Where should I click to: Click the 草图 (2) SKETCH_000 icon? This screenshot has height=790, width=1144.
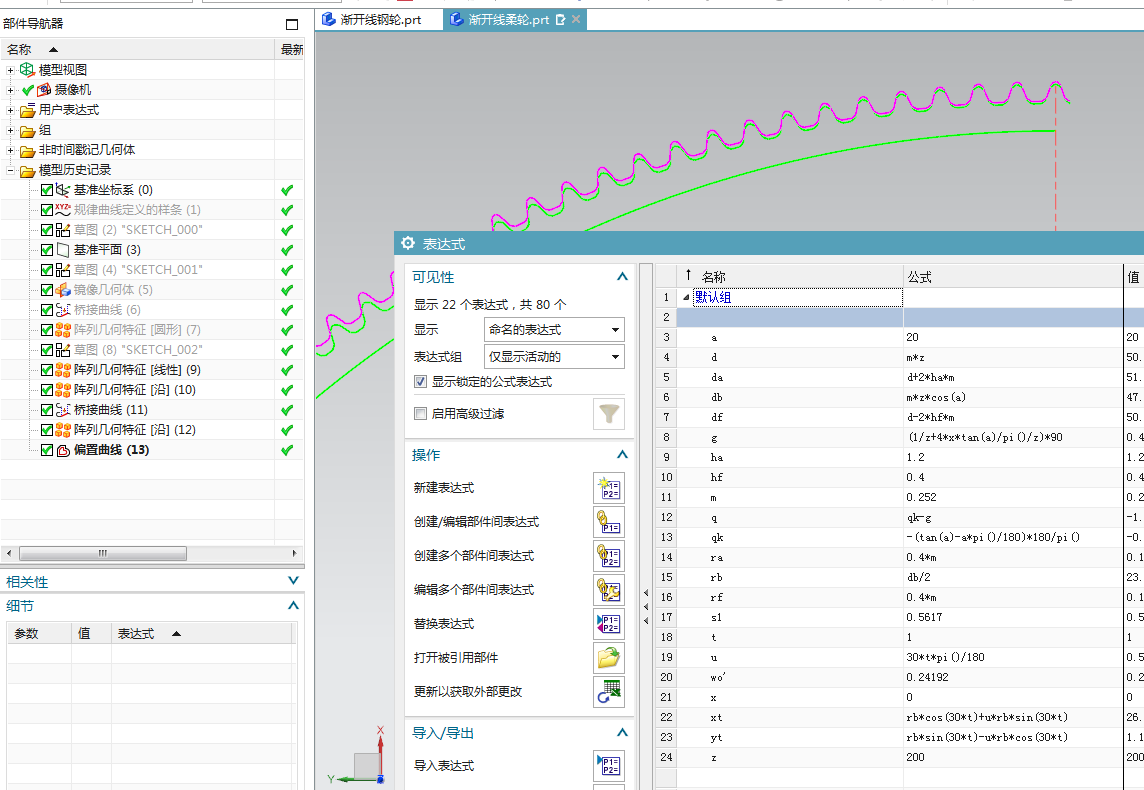63,230
